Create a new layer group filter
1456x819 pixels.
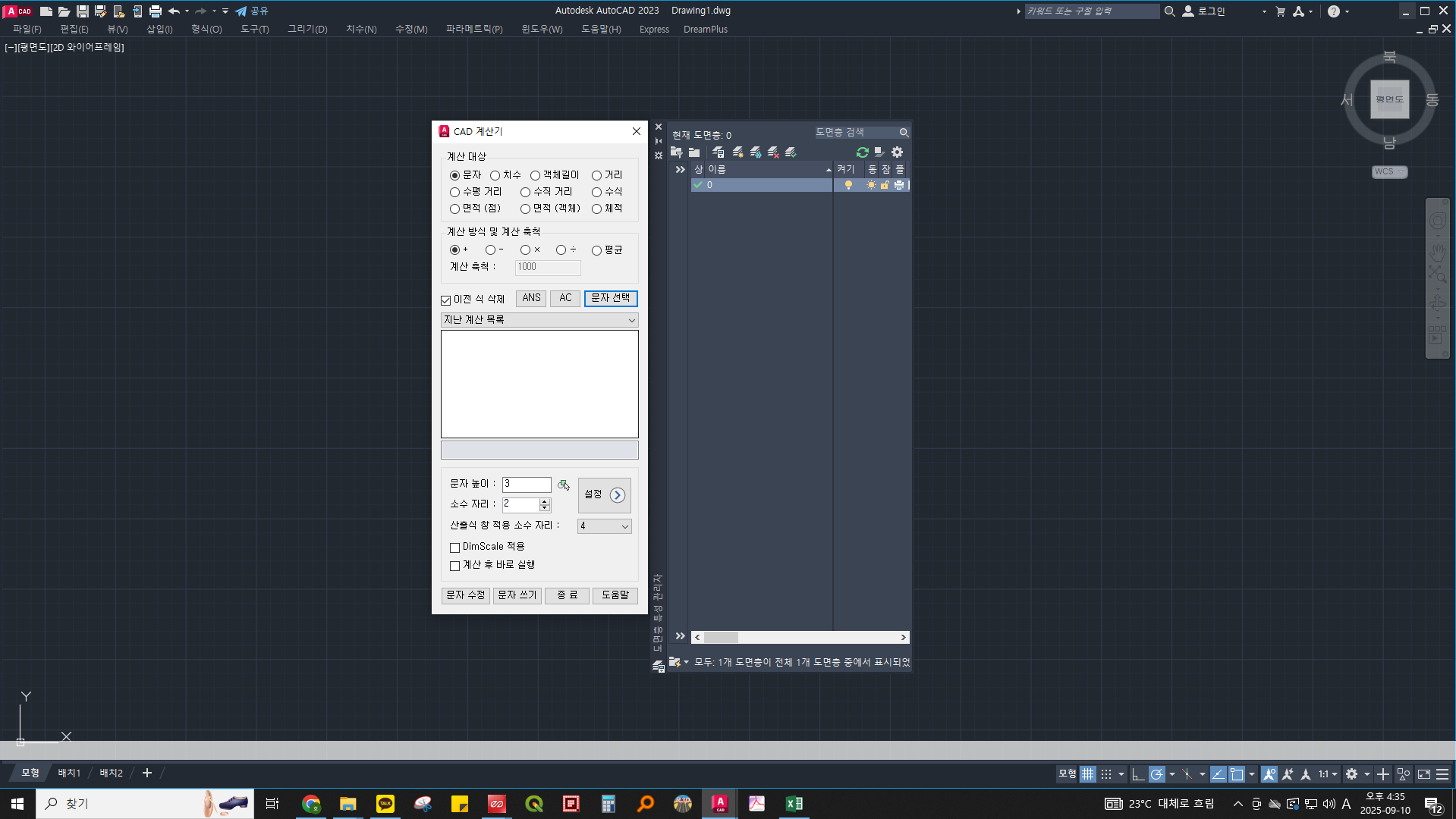(694, 152)
